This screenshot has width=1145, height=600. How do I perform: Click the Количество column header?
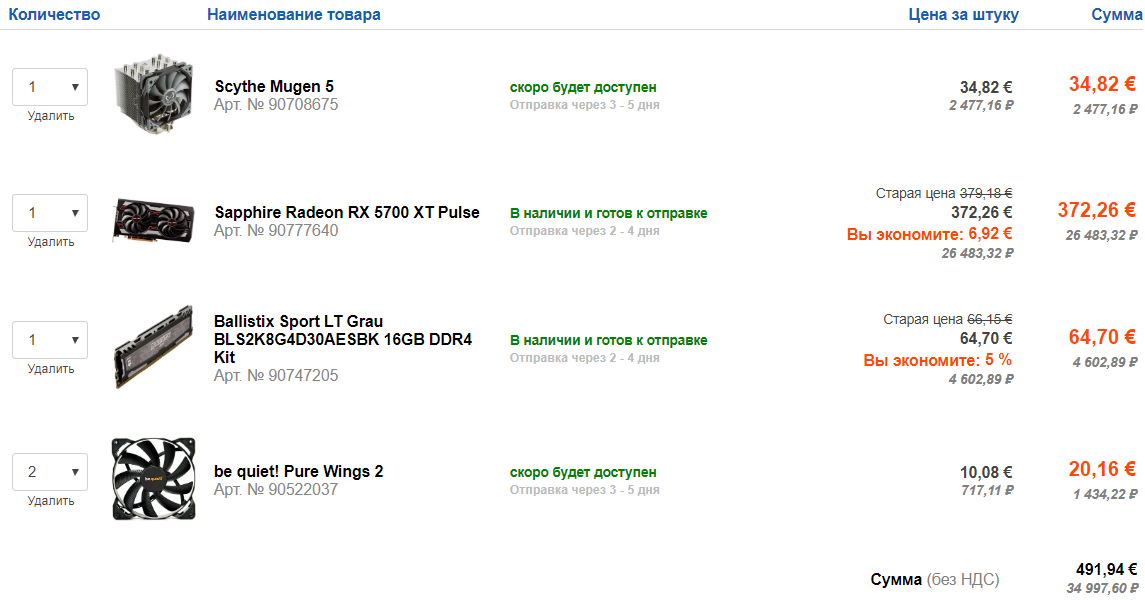point(54,15)
